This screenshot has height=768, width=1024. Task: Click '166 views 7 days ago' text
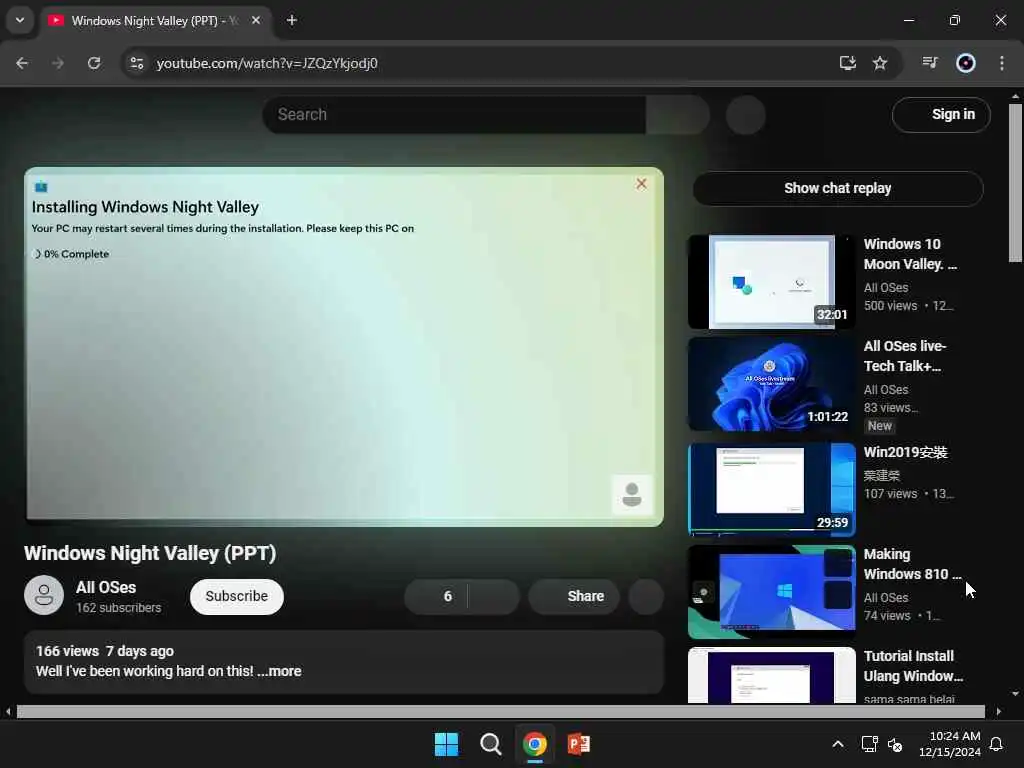tap(105, 651)
